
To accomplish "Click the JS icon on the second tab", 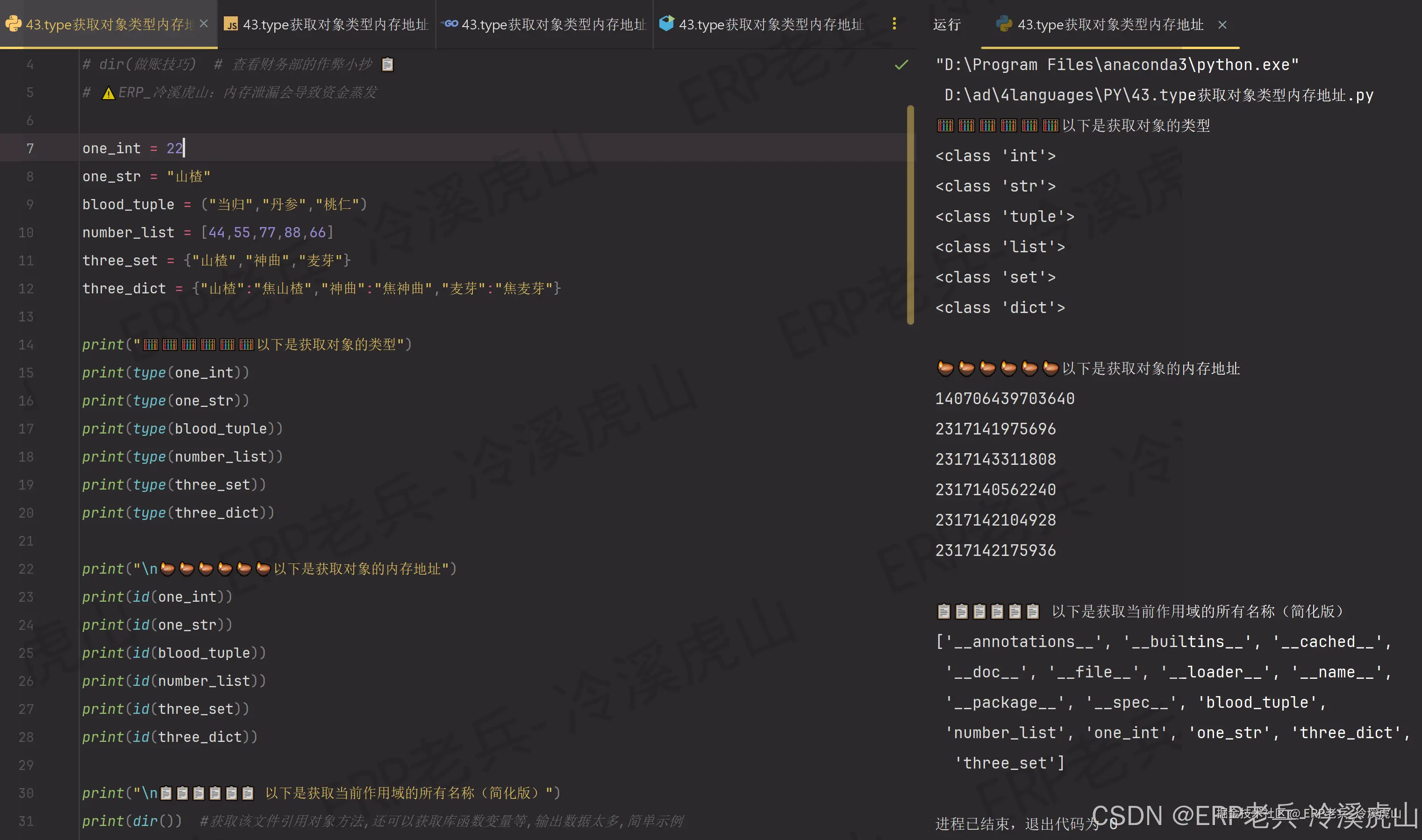I will tap(230, 24).
